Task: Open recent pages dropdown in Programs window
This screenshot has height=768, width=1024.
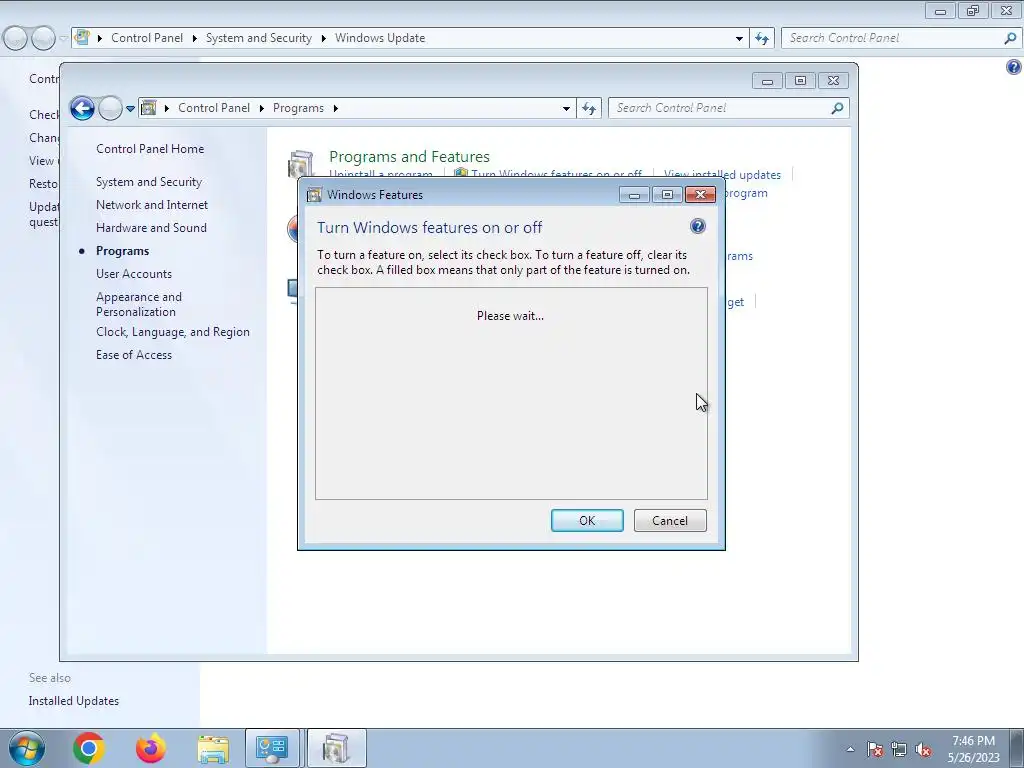Action: (x=130, y=108)
